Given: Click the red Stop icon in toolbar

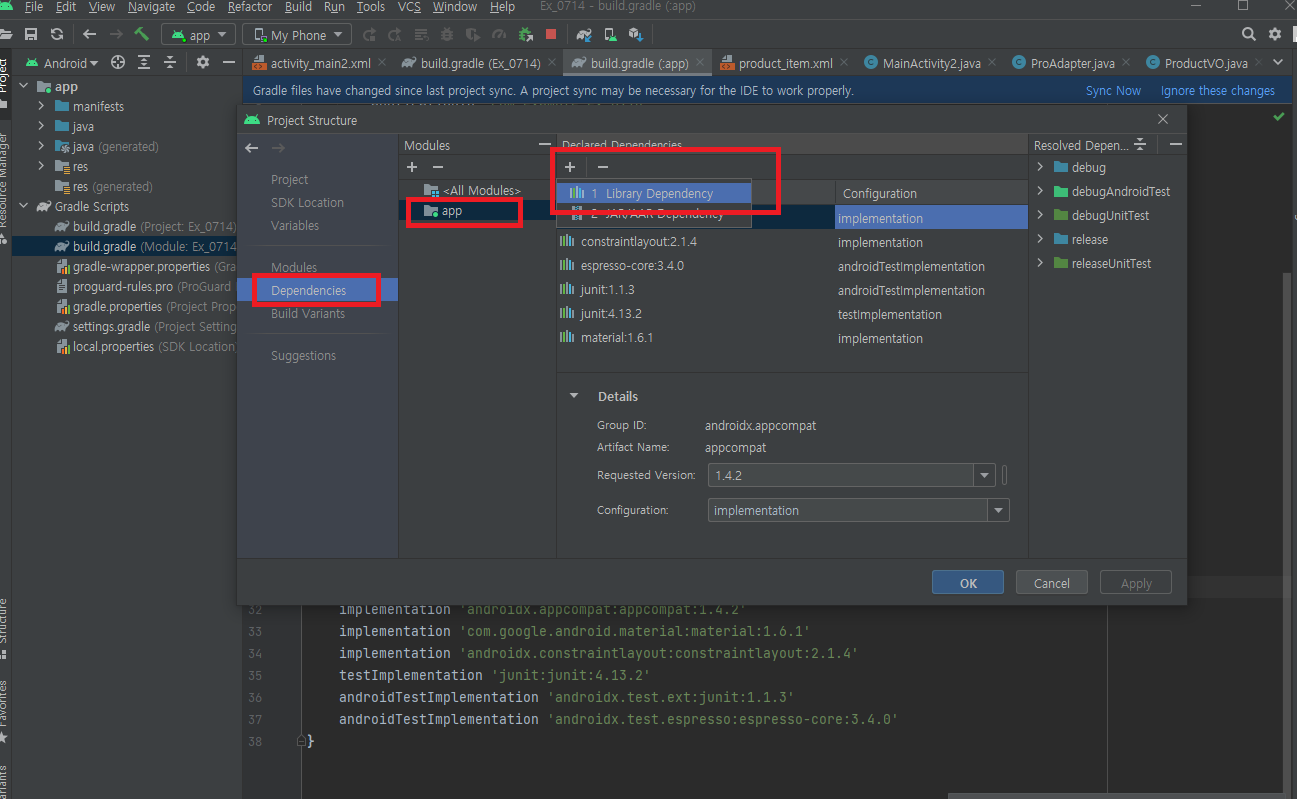Looking at the screenshot, I should pos(550,34).
